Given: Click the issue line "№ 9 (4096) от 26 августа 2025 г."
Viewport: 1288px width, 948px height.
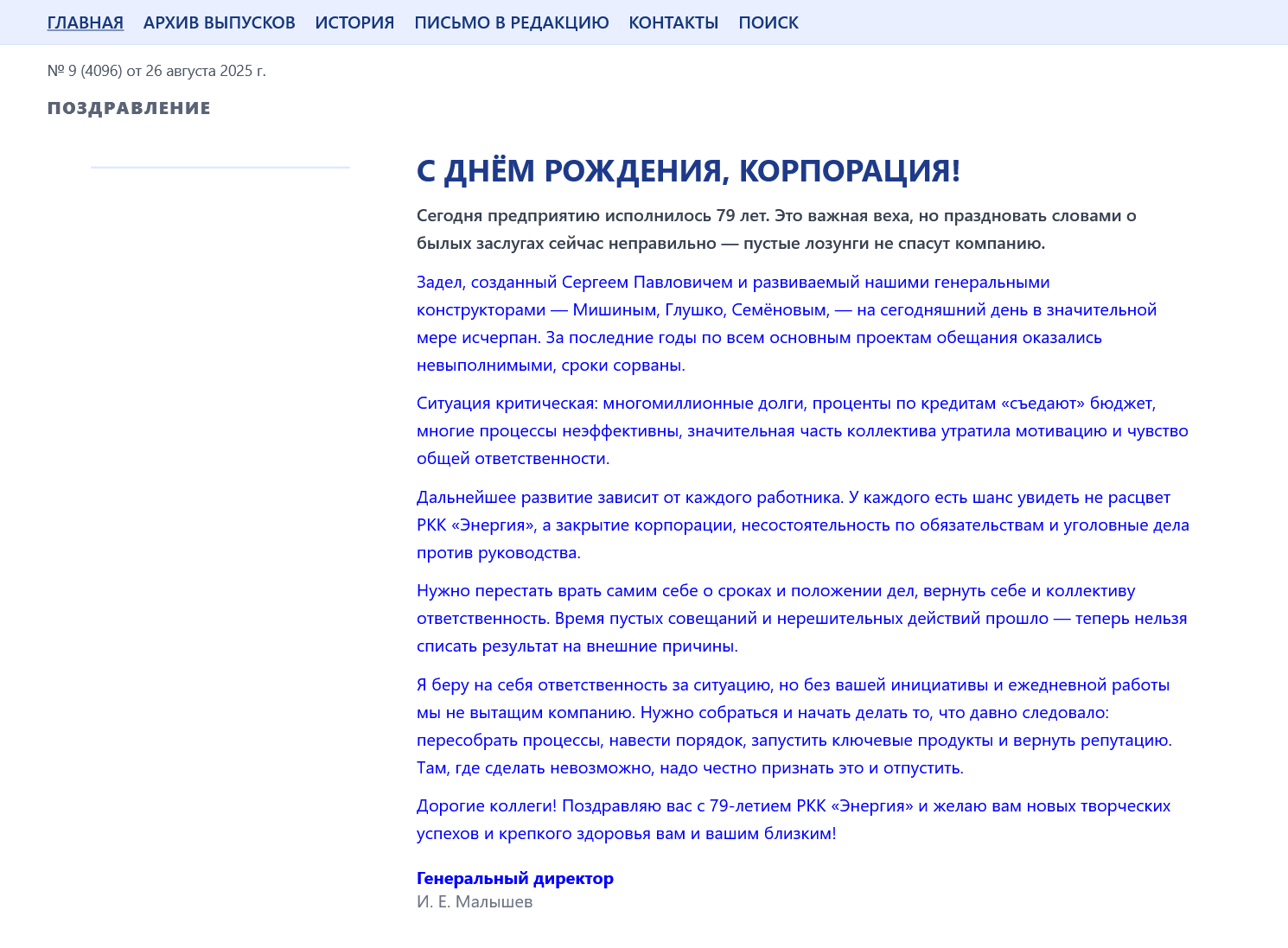Looking at the screenshot, I should click(156, 71).
